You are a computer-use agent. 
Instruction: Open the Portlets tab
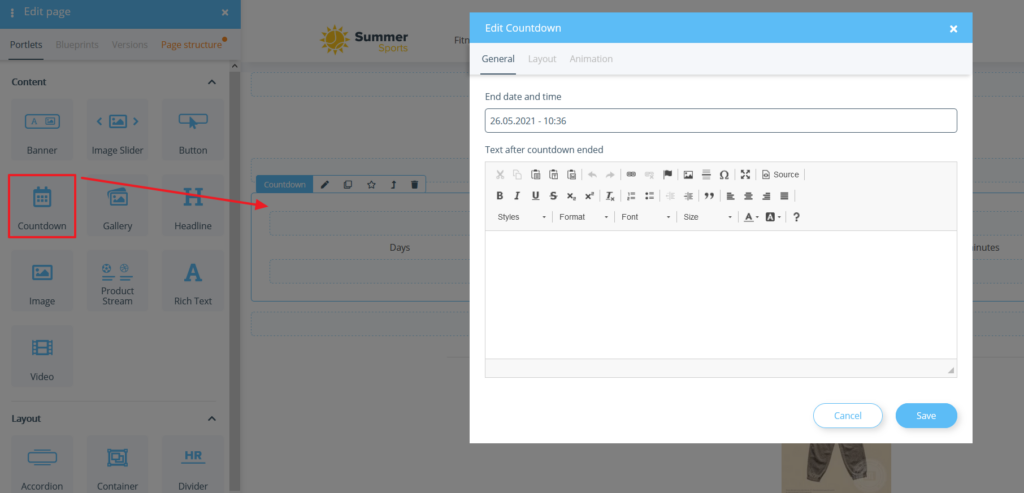point(26,45)
